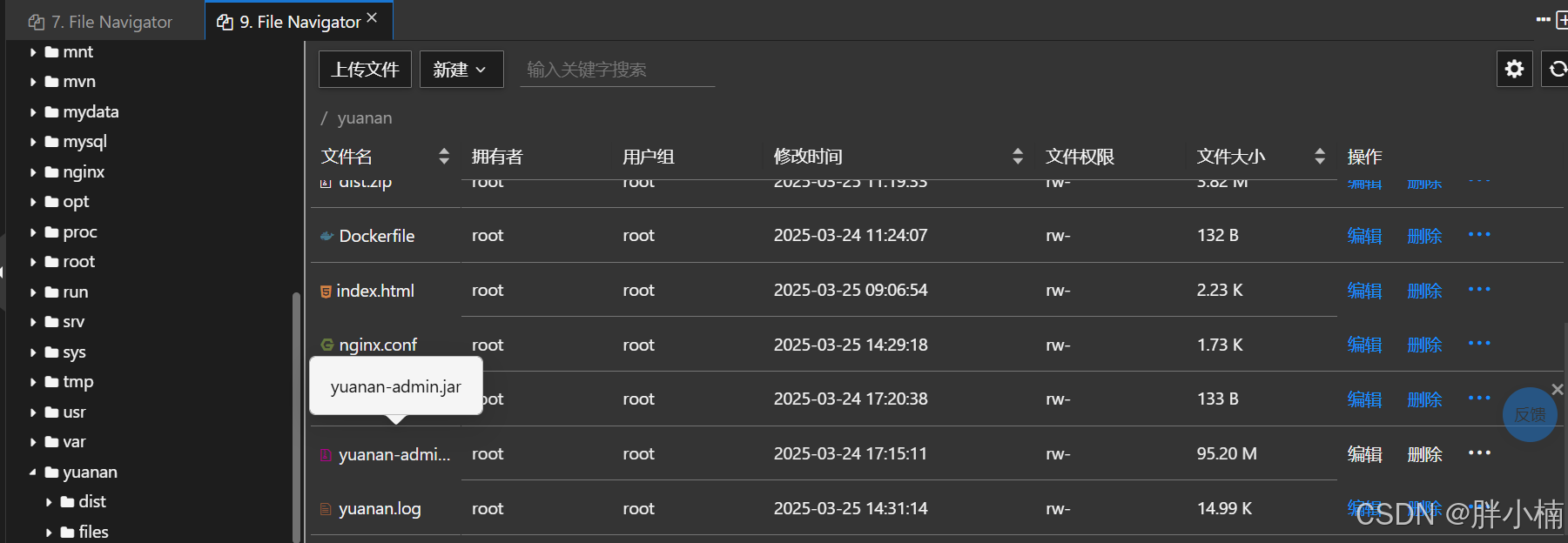The height and width of the screenshot is (543, 1568).
Task: Open more options for the index.html row
Action: coord(1478,290)
